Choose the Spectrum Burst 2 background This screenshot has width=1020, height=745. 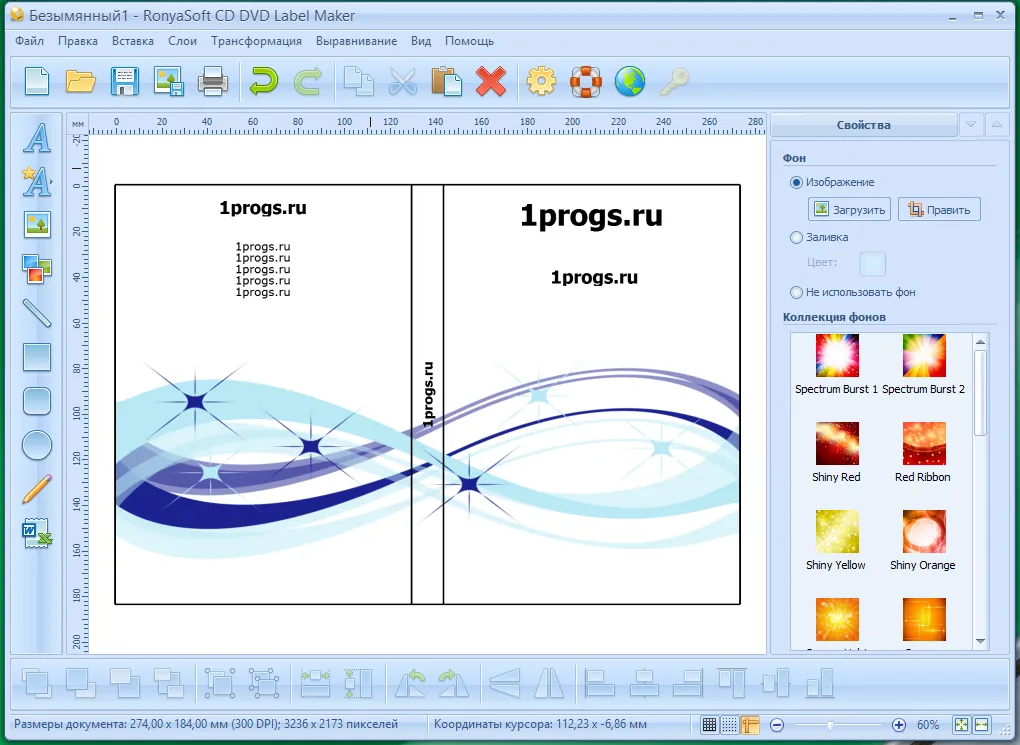tap(924, 364)
